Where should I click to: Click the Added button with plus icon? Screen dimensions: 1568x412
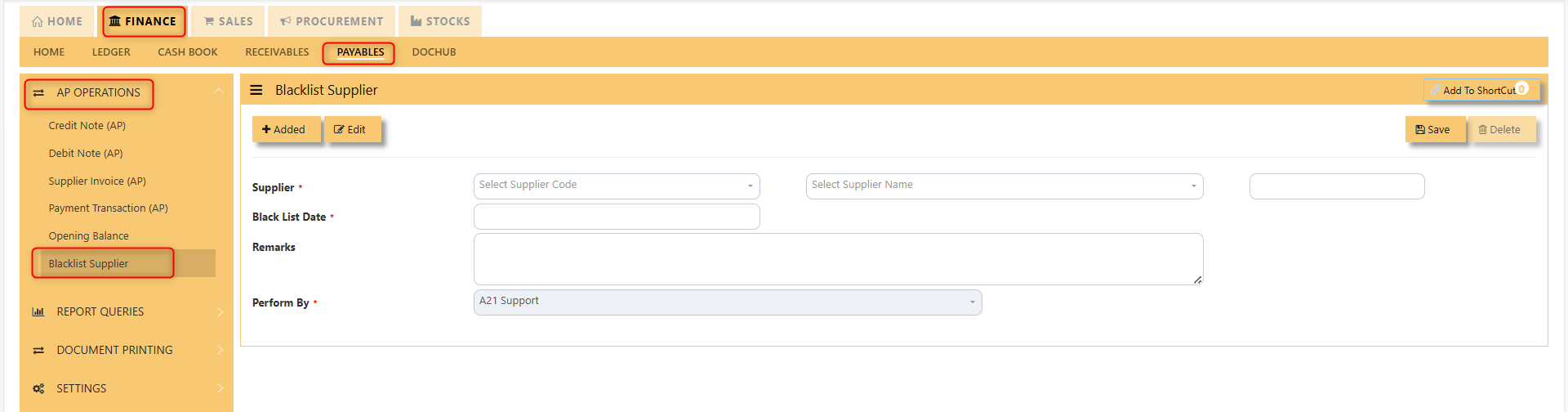click(286, 129)
